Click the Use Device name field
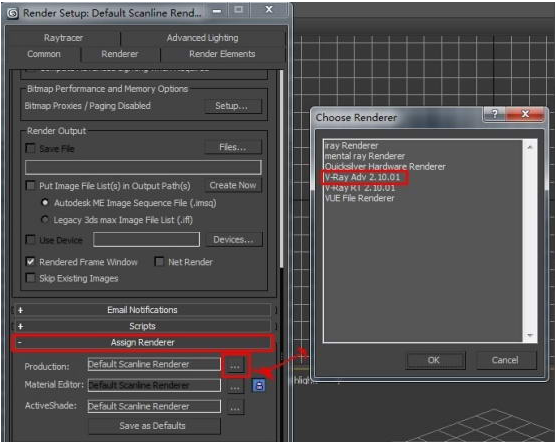Viewport: 556px width, 442px height. pyautogui.click(x=146, y=240)
